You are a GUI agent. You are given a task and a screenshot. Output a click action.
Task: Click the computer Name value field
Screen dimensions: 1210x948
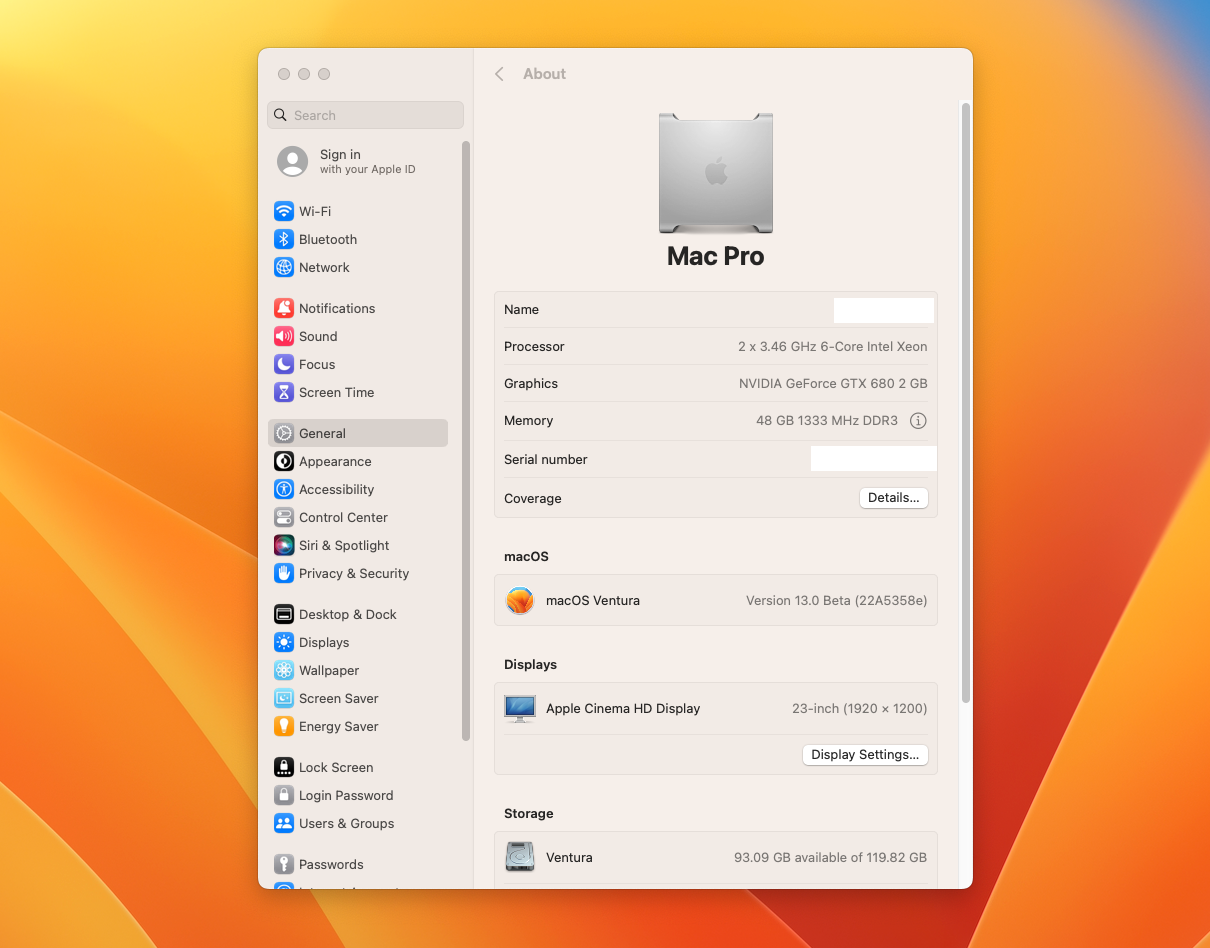click(x=884, y=310)
